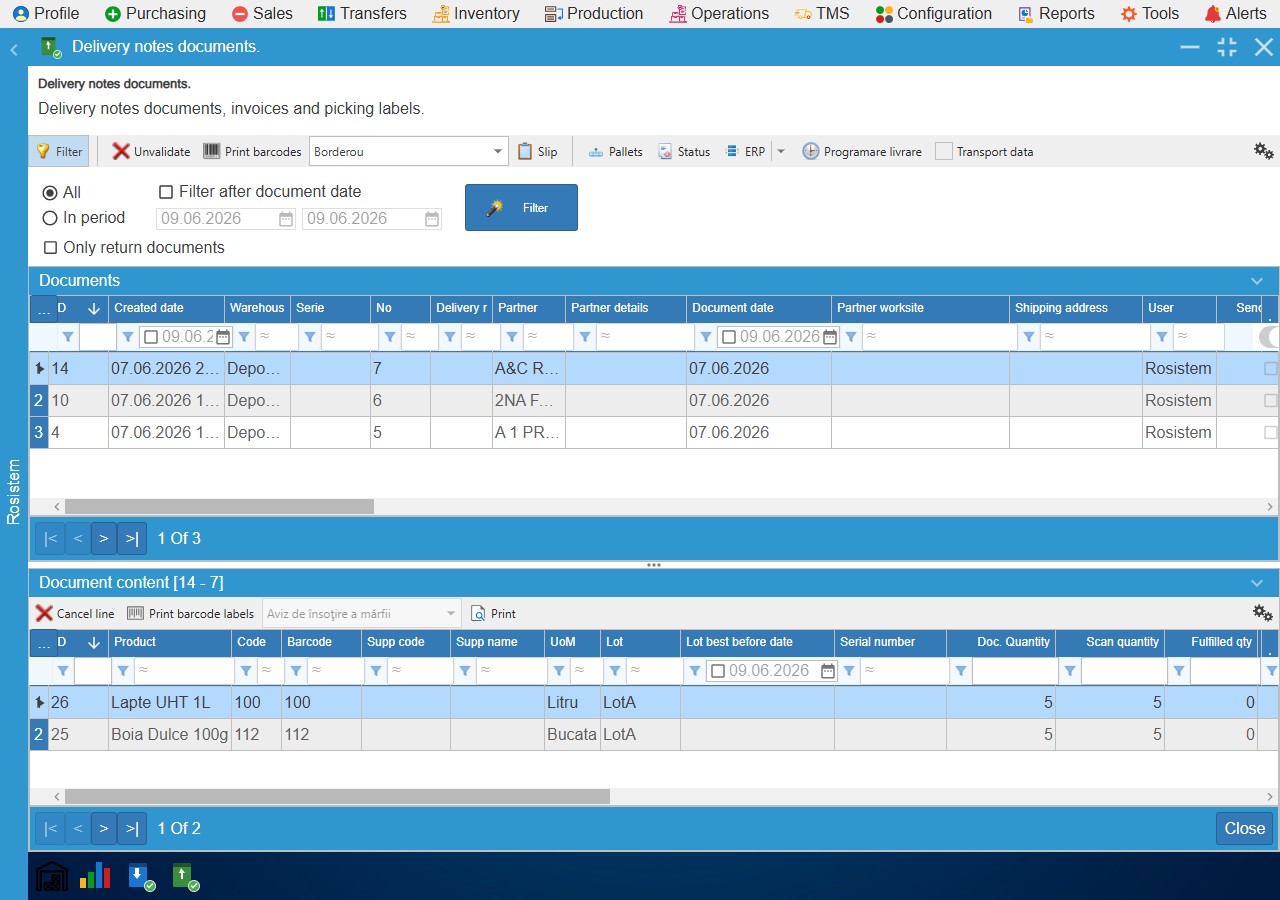Open Document date filter calendar dropdown
Viewport: 1280px width, 900px height.
click(829, 337)
